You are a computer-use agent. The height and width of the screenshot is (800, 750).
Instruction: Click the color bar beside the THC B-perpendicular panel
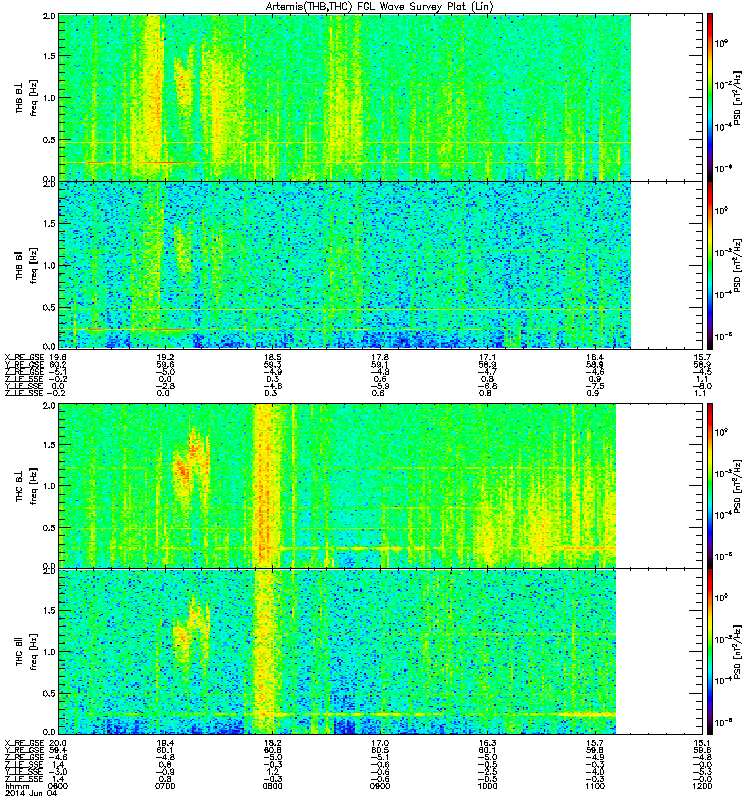click(x=710, y=485)
